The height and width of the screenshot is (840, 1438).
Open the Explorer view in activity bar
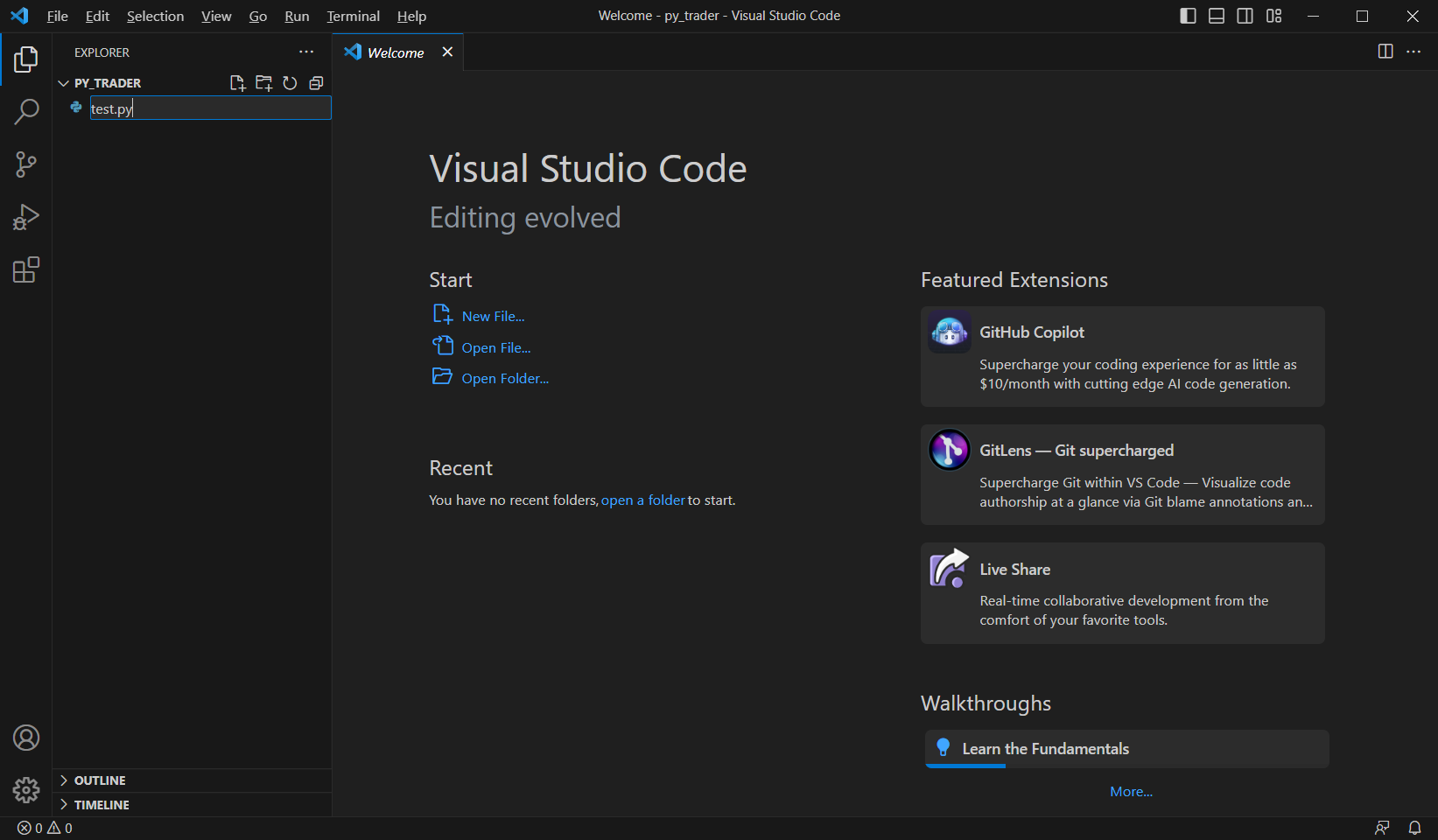[26, 59]
